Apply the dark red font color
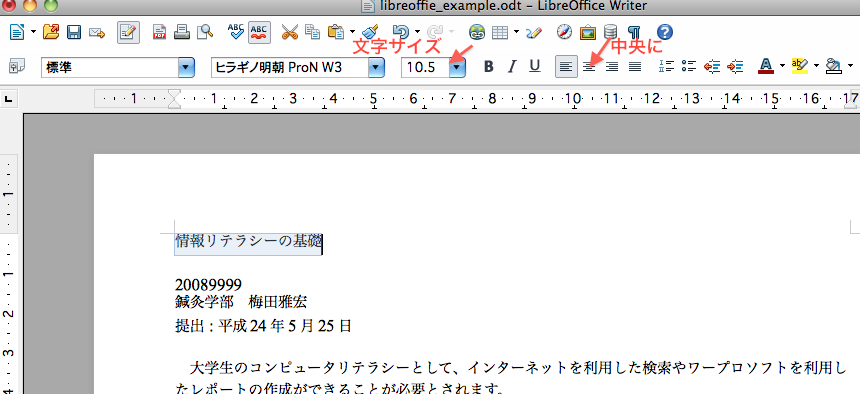 [x=766, y=66]
